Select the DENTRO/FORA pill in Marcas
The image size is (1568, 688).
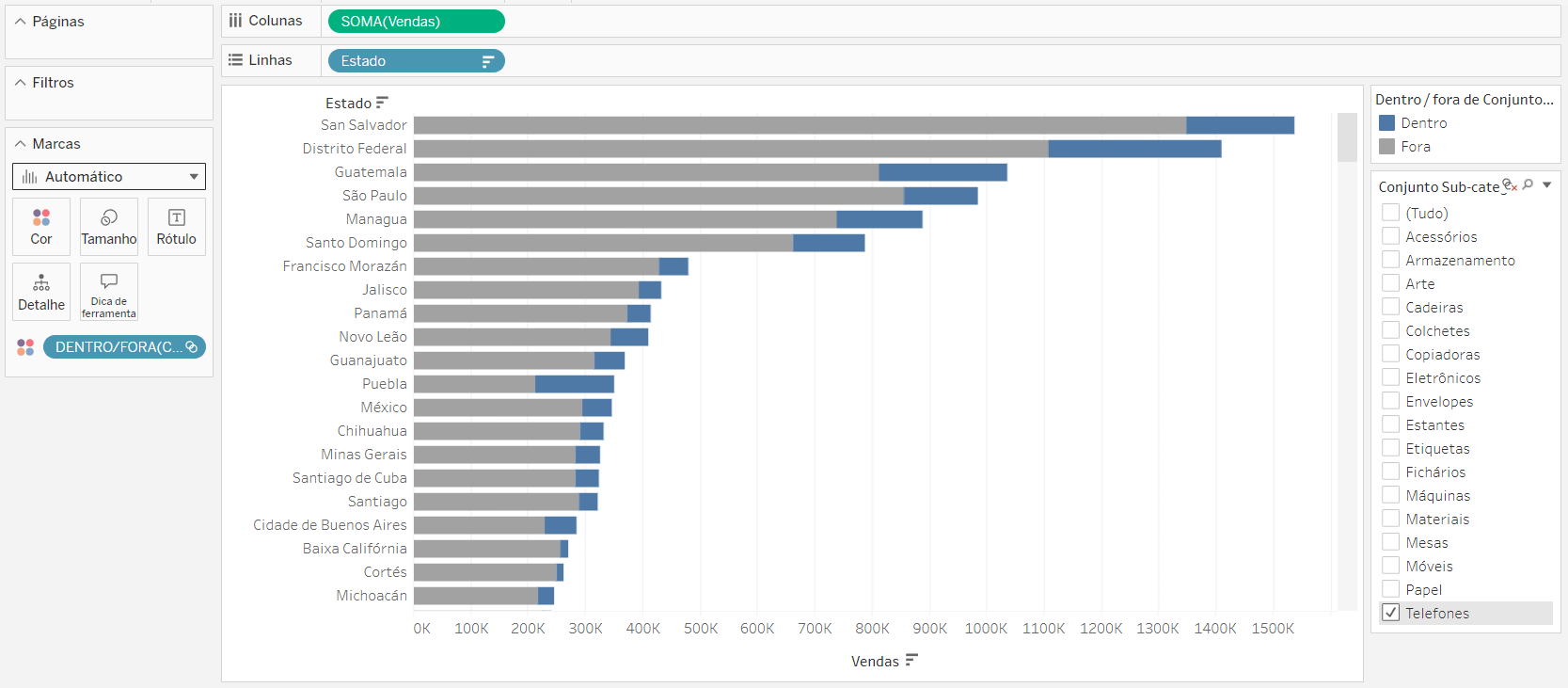click(124, 347)
